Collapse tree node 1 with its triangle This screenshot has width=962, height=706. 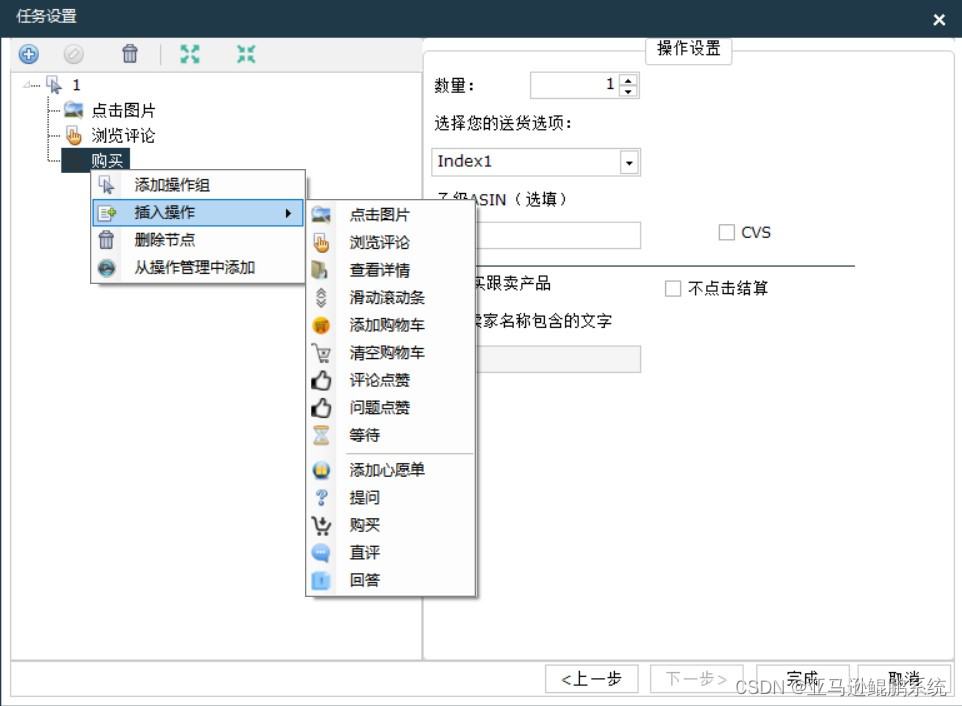[x=28, y=85]
